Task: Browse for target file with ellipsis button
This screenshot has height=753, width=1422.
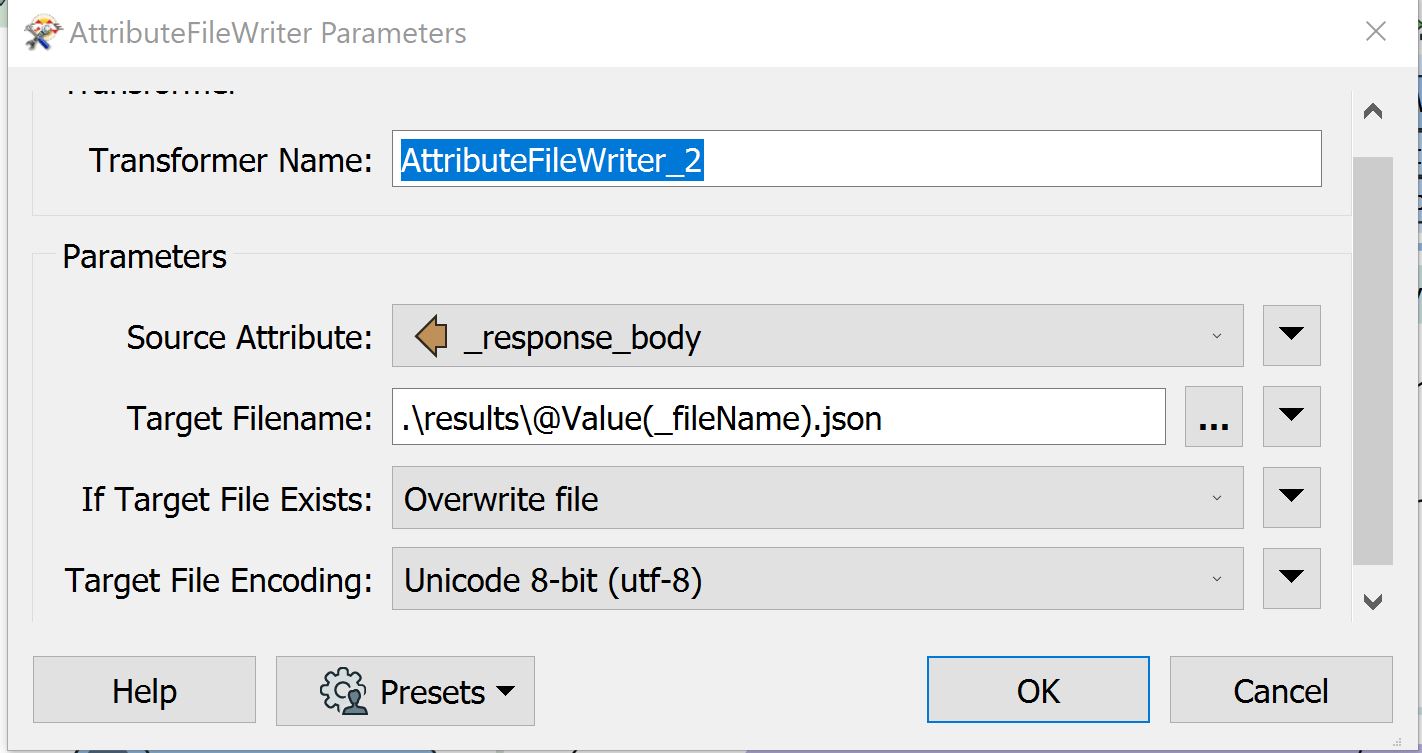Action: pyautogui.click(x=1213, y=417)
